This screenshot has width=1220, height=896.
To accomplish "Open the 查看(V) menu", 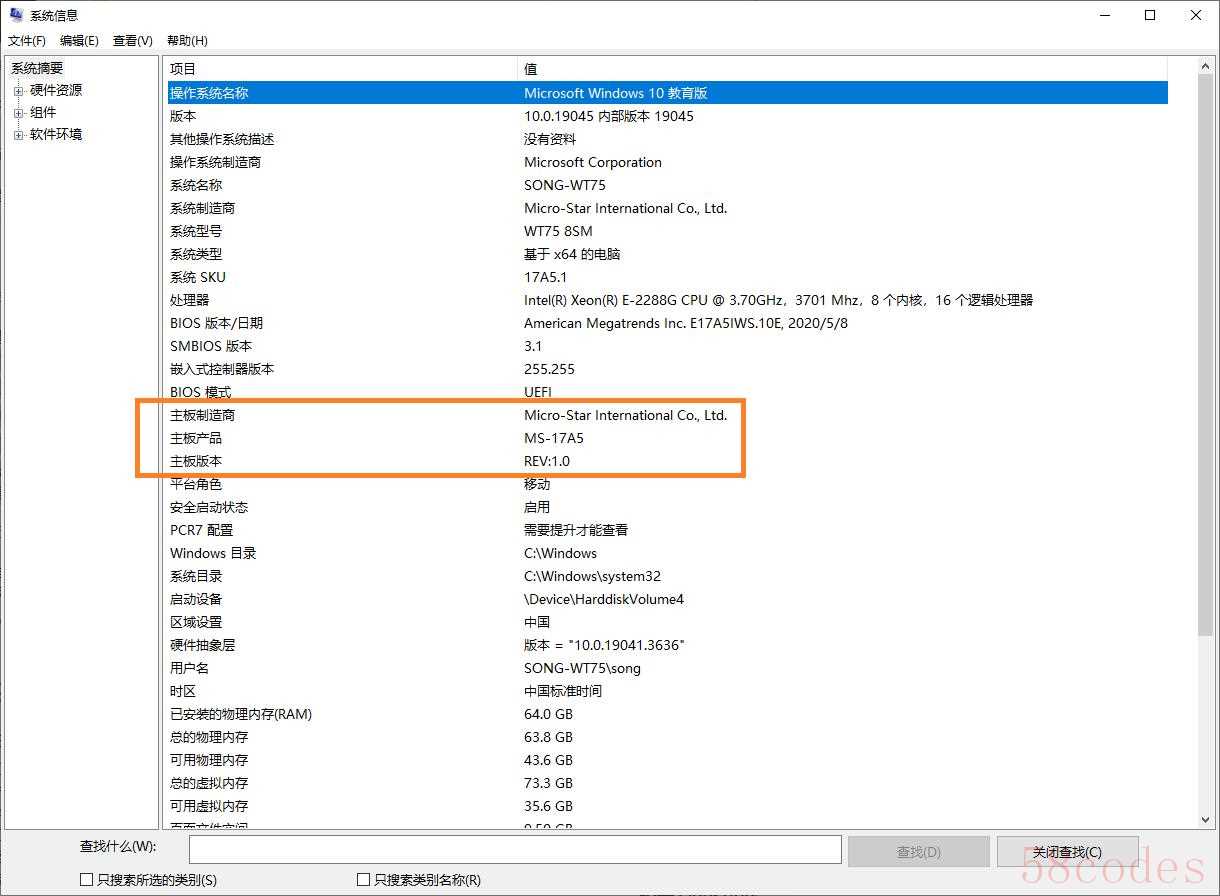I will [x=132, y=41].
